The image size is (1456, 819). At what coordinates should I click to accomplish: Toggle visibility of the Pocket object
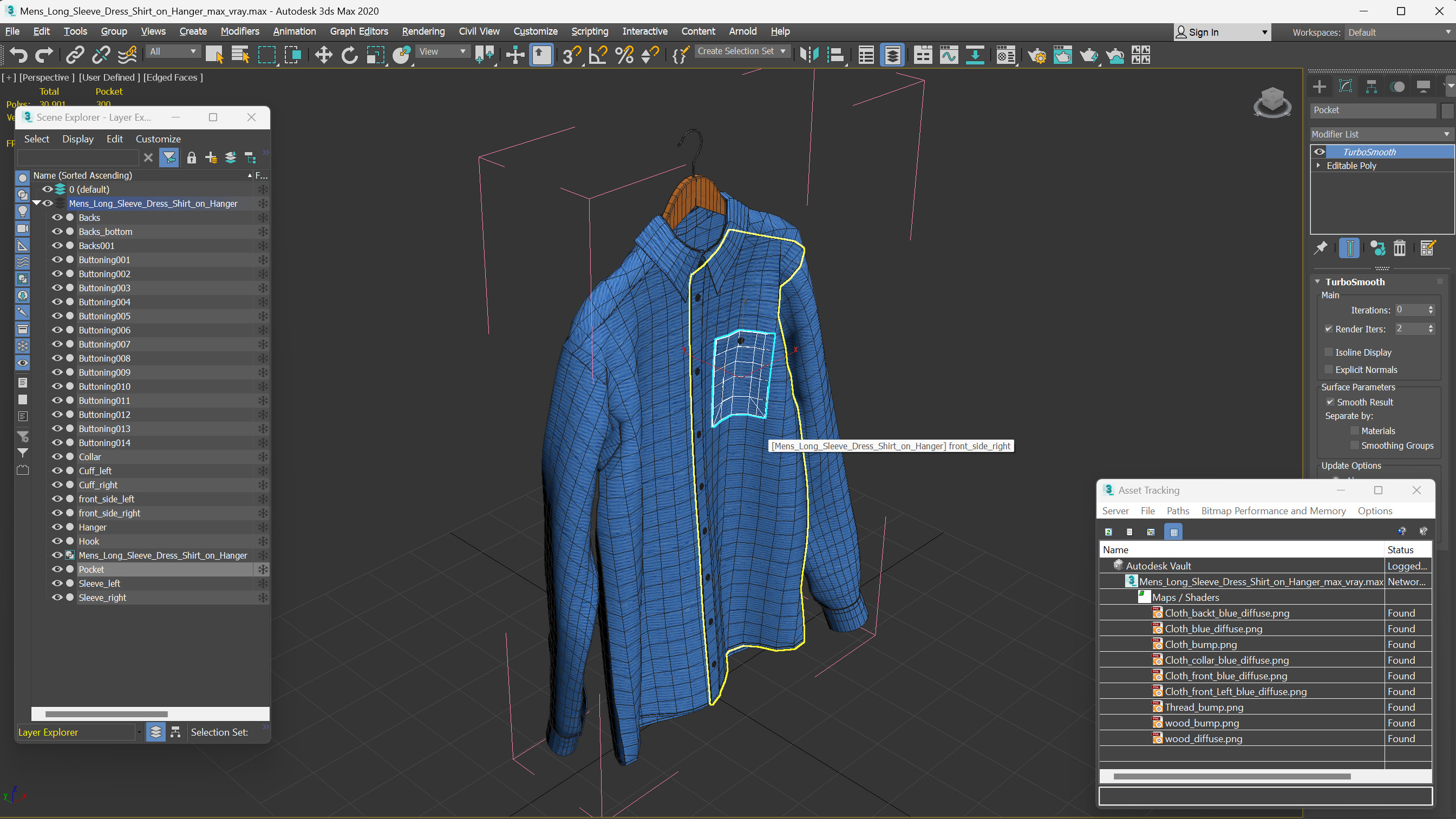57,568
